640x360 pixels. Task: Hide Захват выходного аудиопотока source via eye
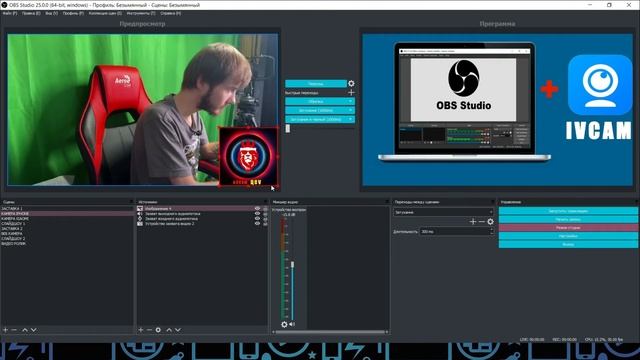[x=257, y=213]
